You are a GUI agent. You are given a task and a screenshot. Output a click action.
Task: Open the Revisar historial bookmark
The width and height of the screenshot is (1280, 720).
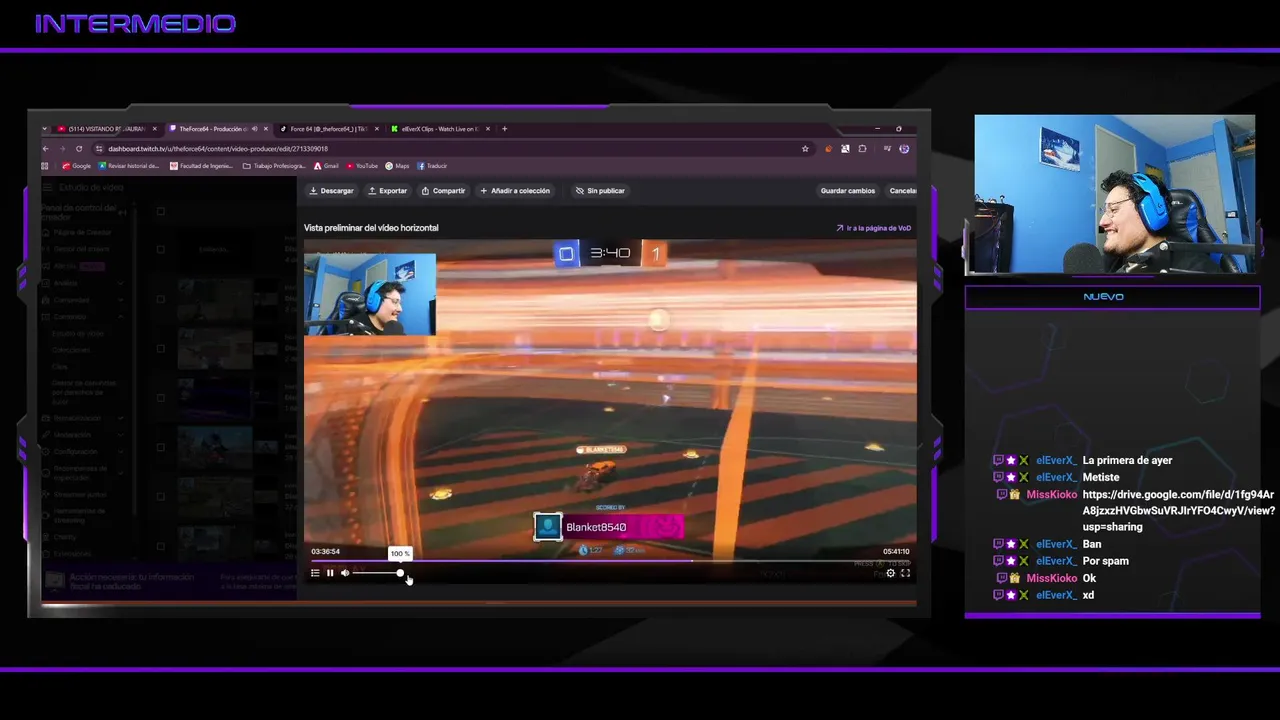click(x=128, y=166)
